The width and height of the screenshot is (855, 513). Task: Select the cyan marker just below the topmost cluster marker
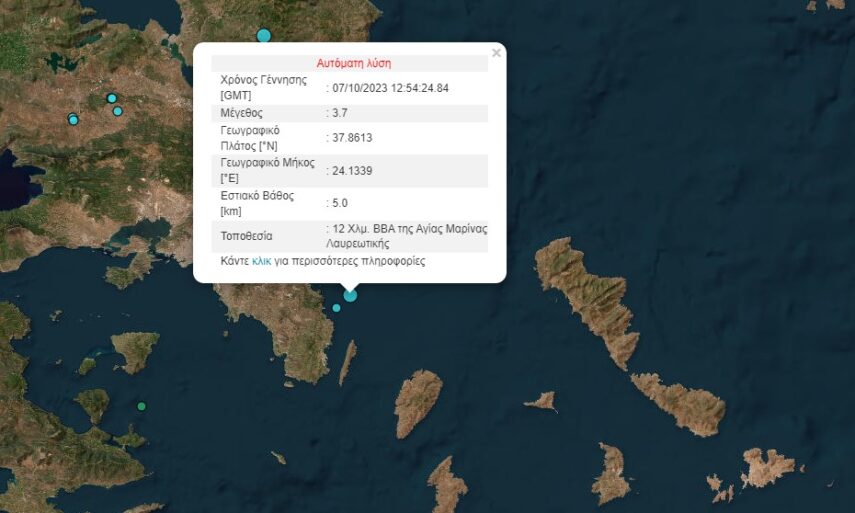click(118, 111)
